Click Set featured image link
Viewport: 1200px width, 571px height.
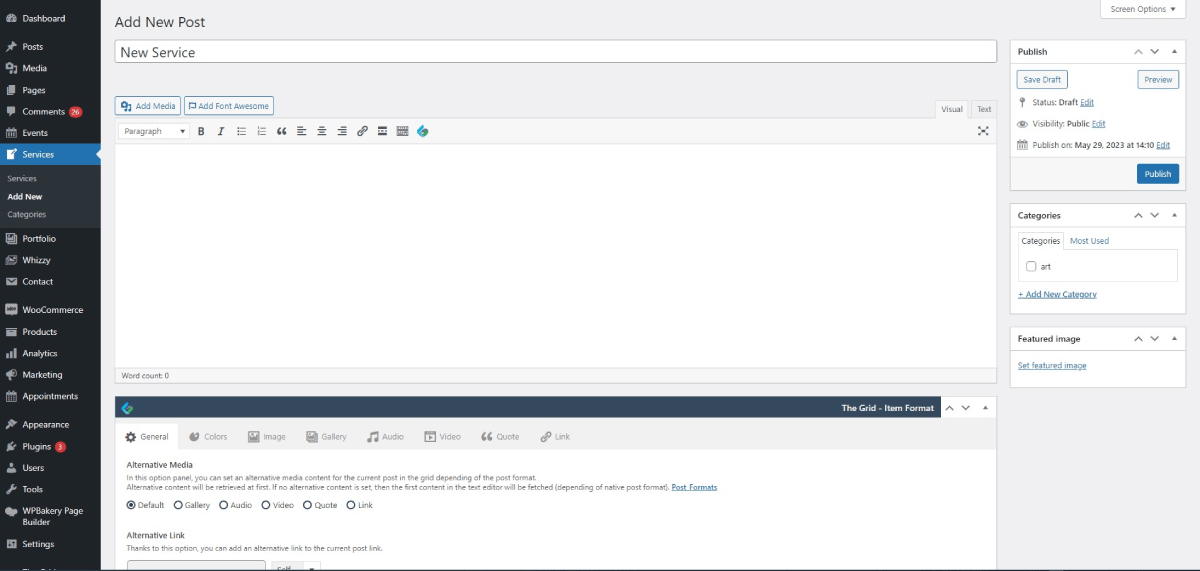point(1052,366)
